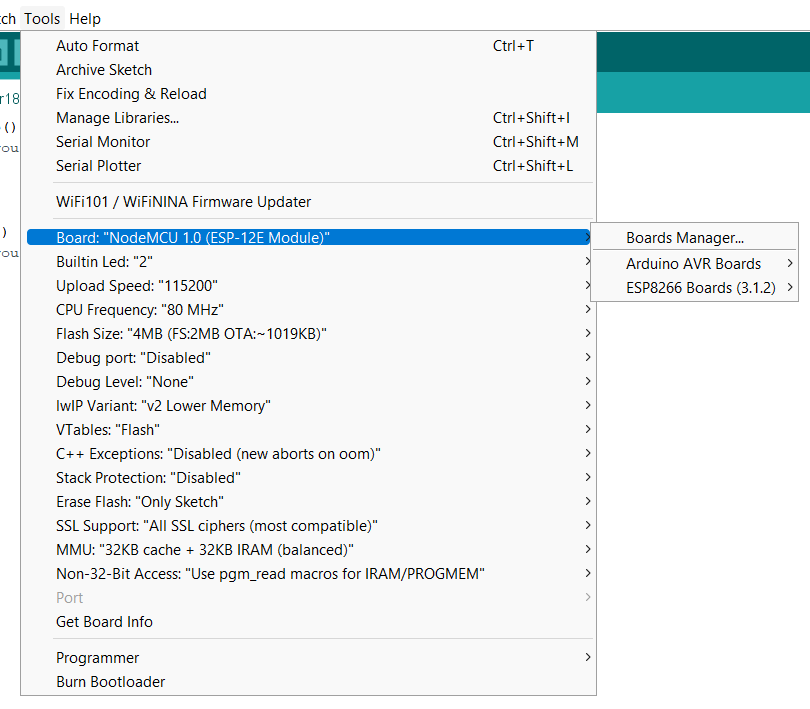This screenshot has height=709, width=810.
Task: Expand the Programmer submenu
Action: point(98,658)
